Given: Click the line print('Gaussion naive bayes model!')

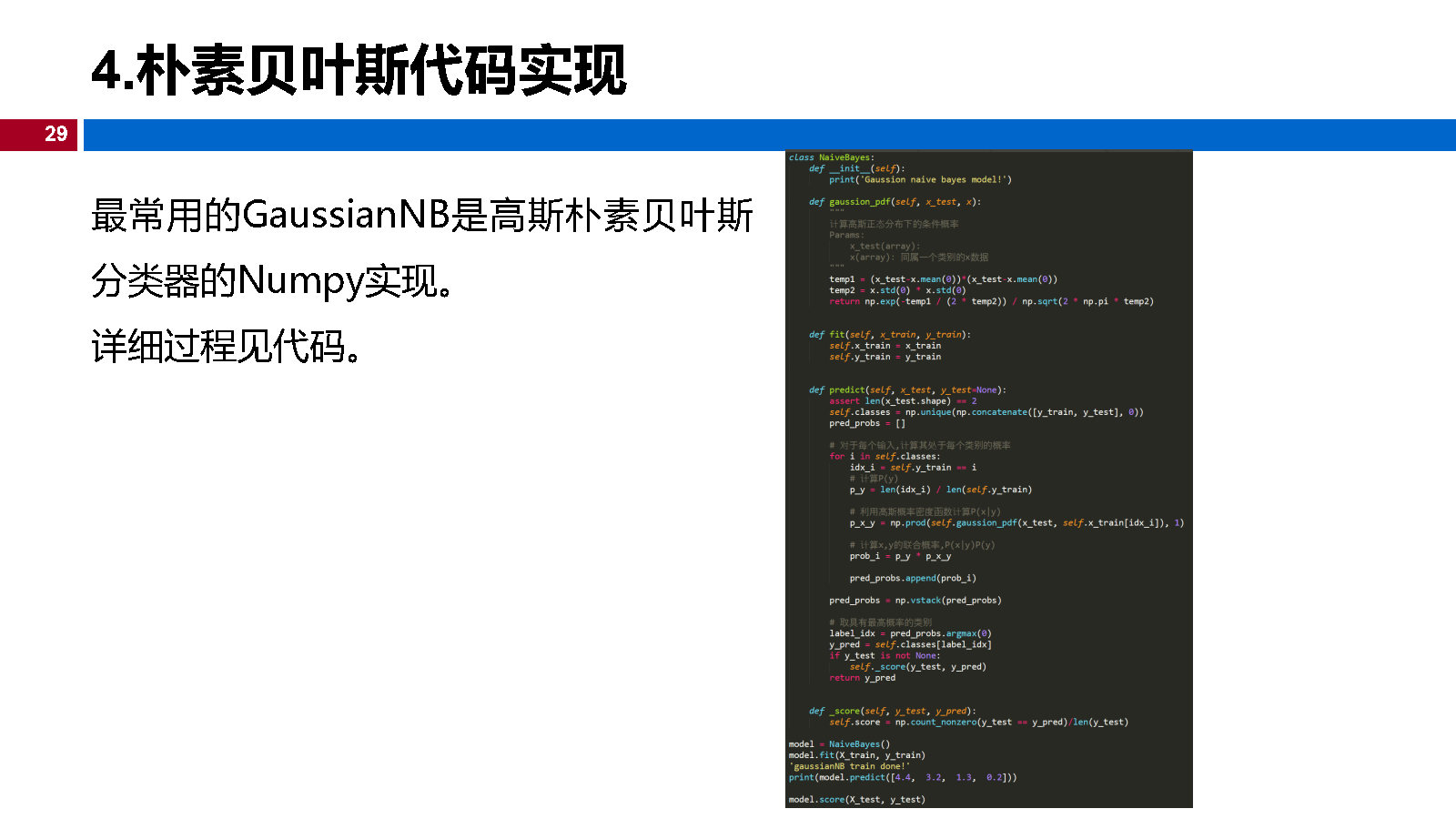Looking at the screenshot, I should tap(920, 179).
